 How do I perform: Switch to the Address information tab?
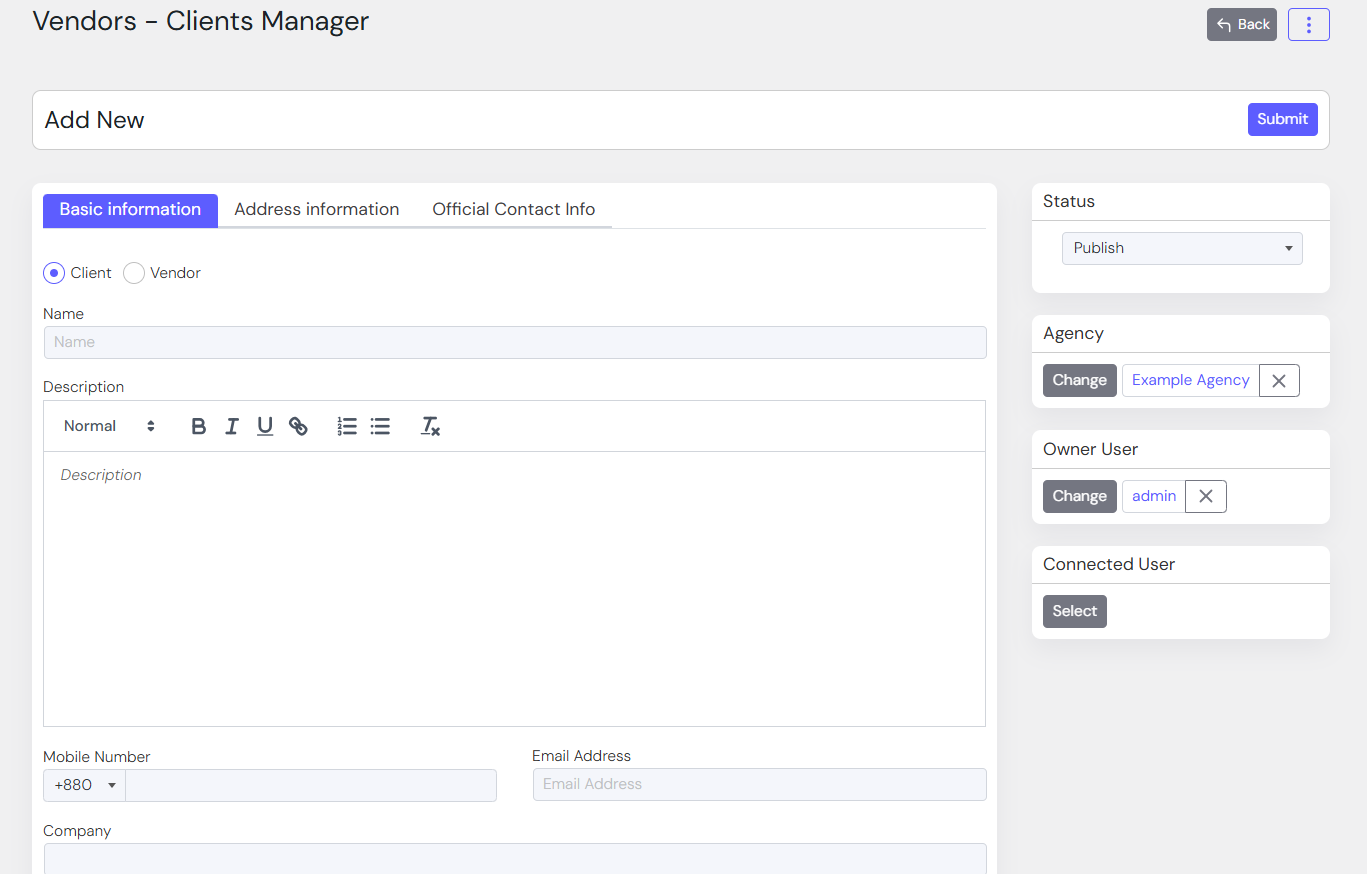[x=316, y=210]
